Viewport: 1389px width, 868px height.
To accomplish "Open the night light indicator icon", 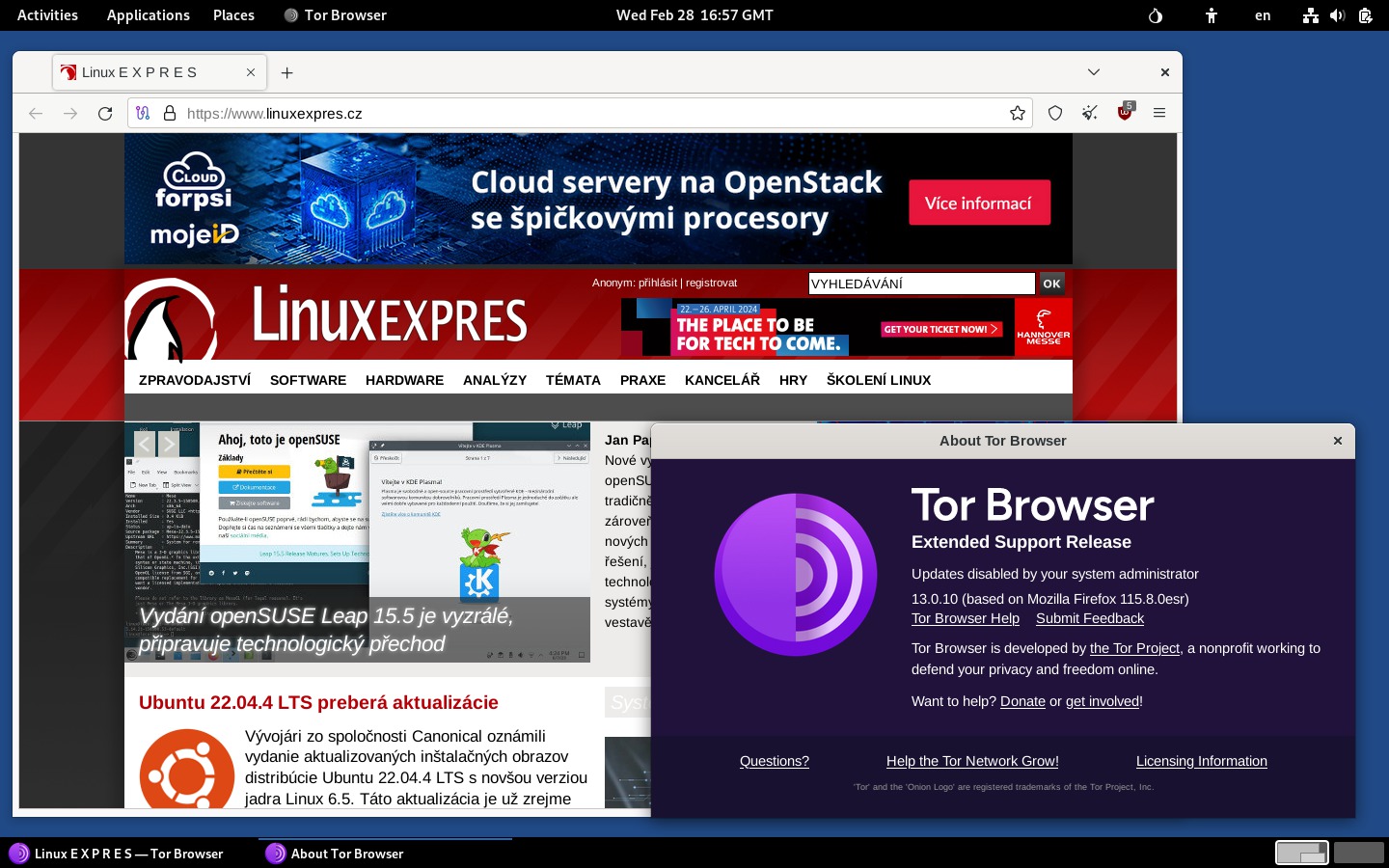I will [x=1156, y=15].
